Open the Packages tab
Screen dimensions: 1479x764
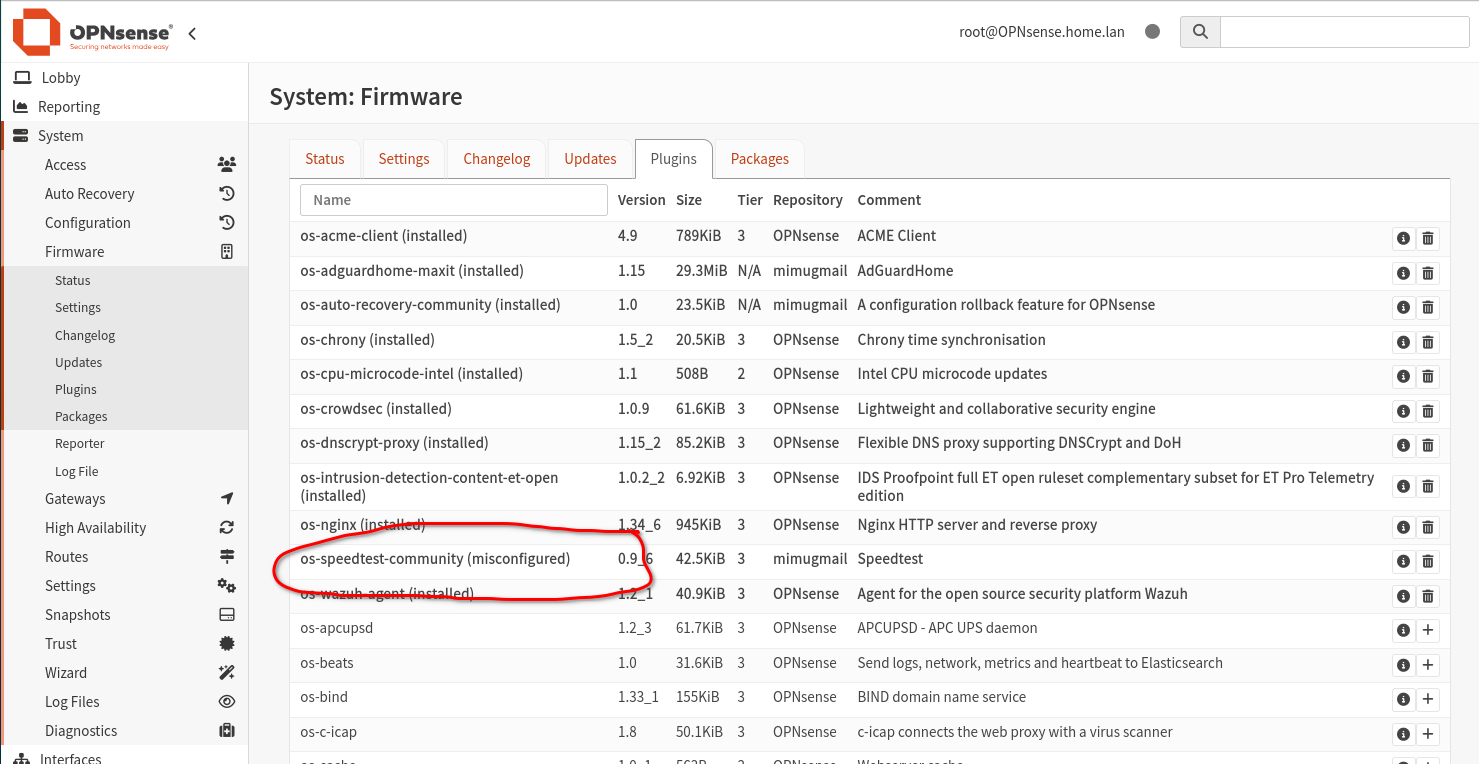(760, 159)
